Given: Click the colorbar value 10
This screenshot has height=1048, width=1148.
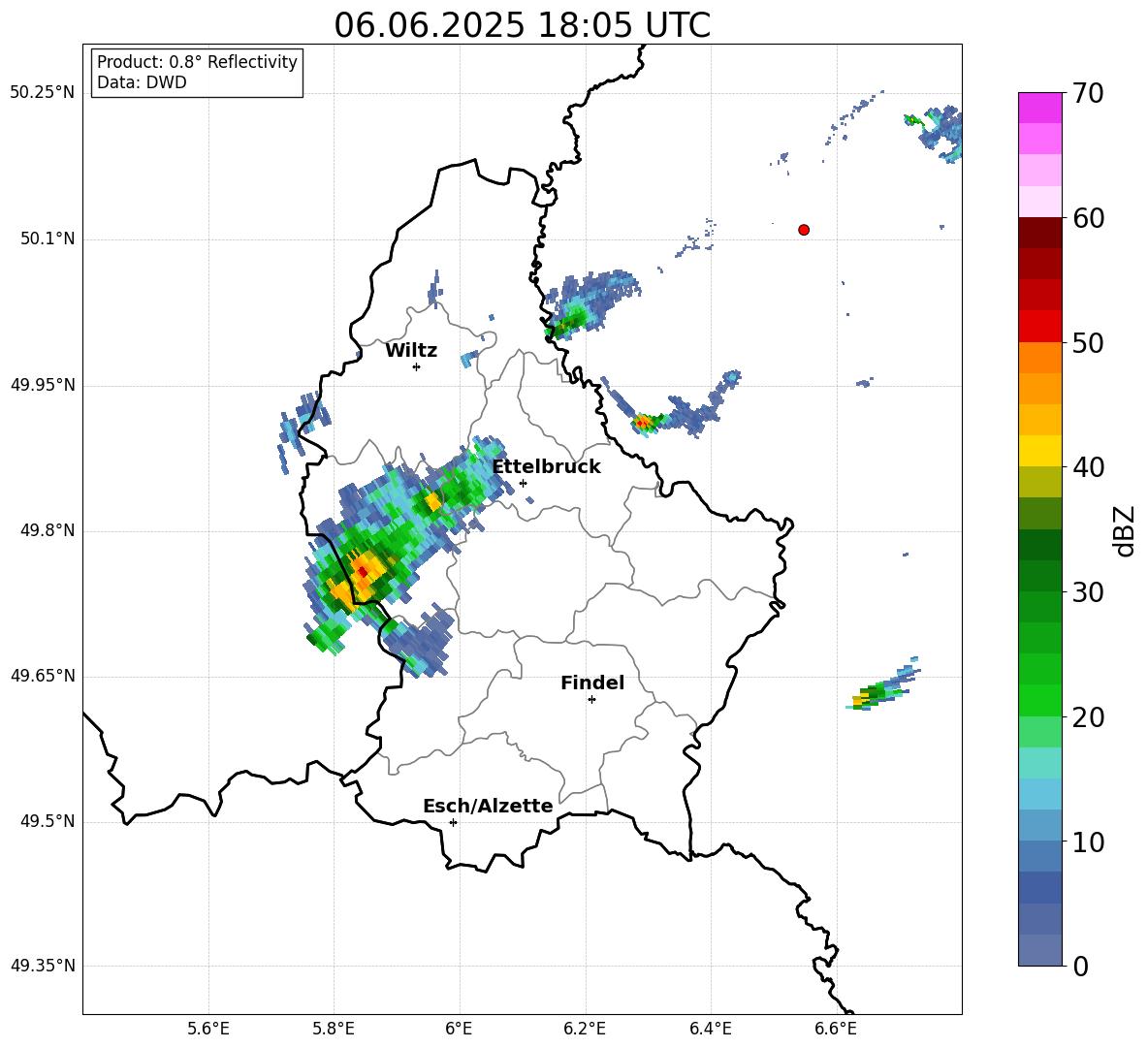Looking at the screenshot, I should coord(1088,842).
